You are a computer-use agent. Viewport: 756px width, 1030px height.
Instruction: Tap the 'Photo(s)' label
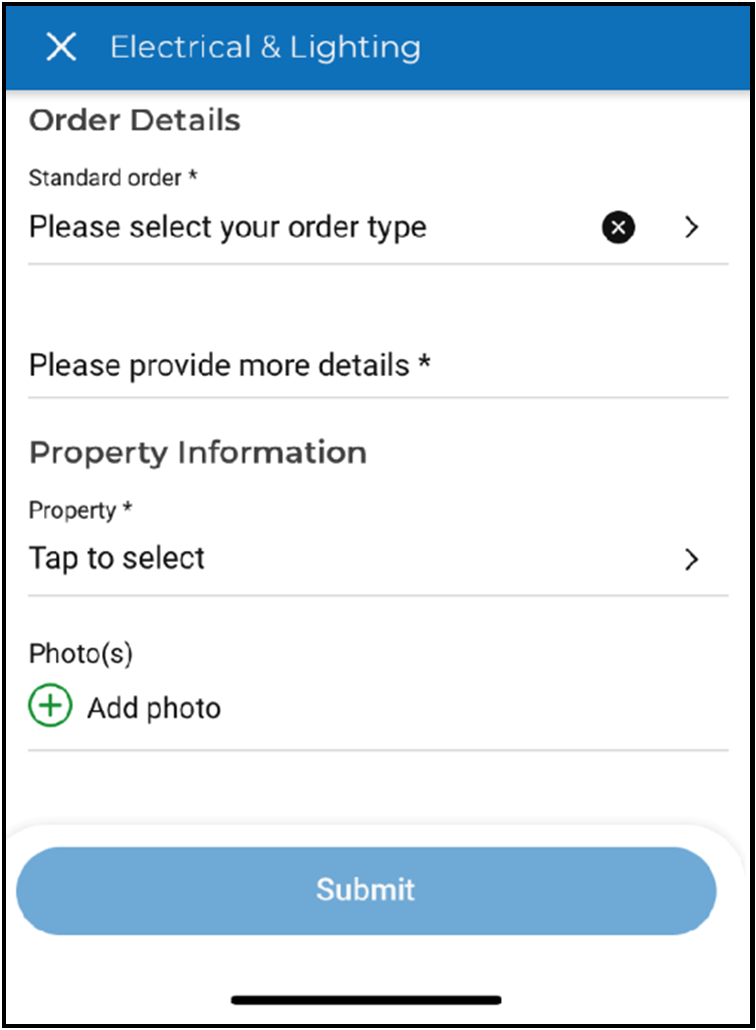coord(81,653)
